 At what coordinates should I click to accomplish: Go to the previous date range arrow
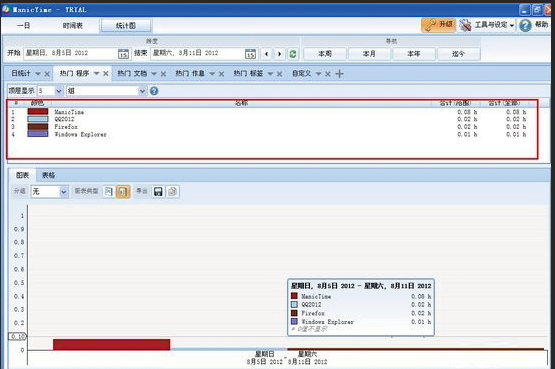(x=267, y=54)
